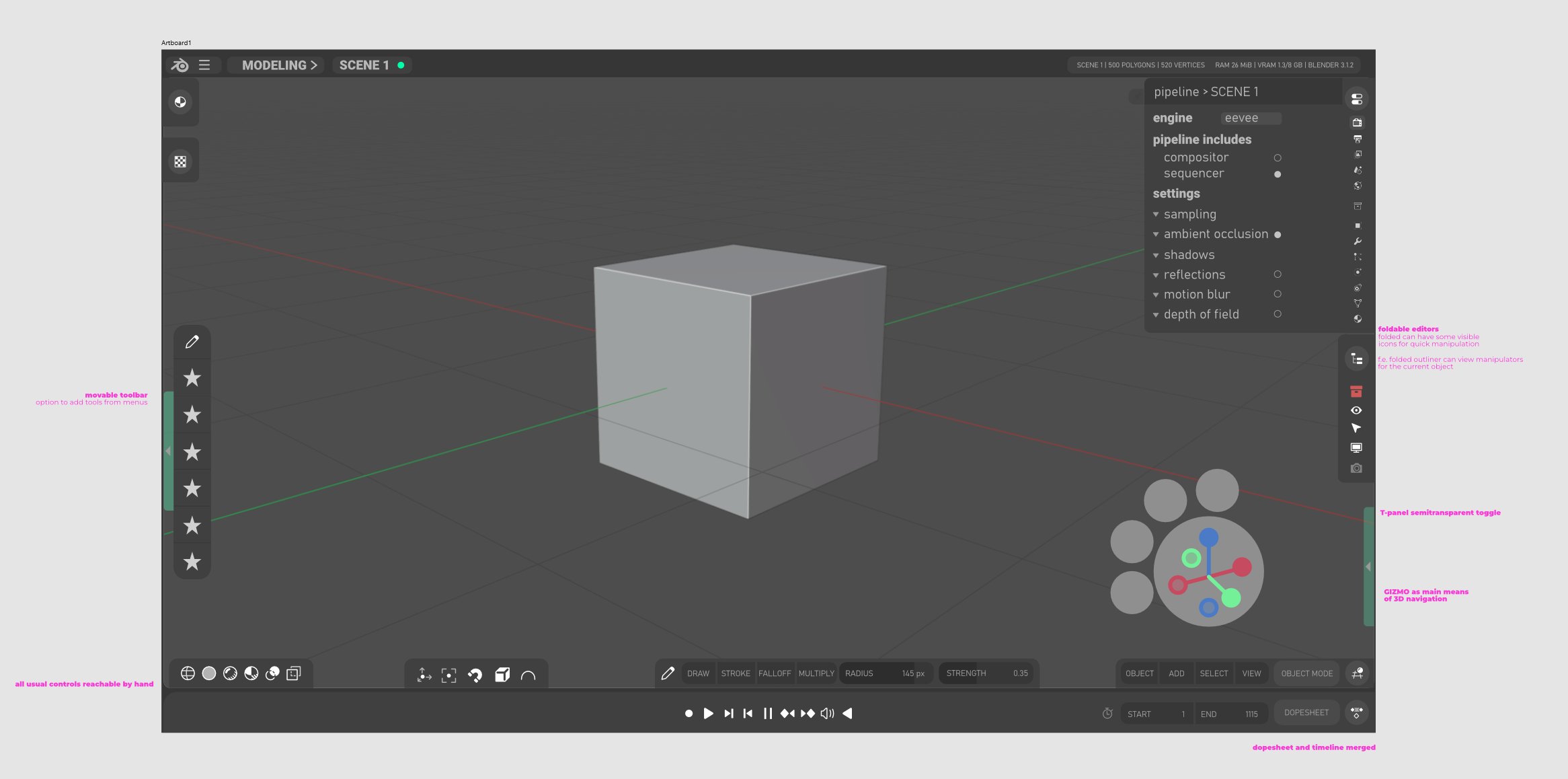Open the world properties globe icon
Viewport: 1568px width, 779px height.
click(x=1358, y=186)
